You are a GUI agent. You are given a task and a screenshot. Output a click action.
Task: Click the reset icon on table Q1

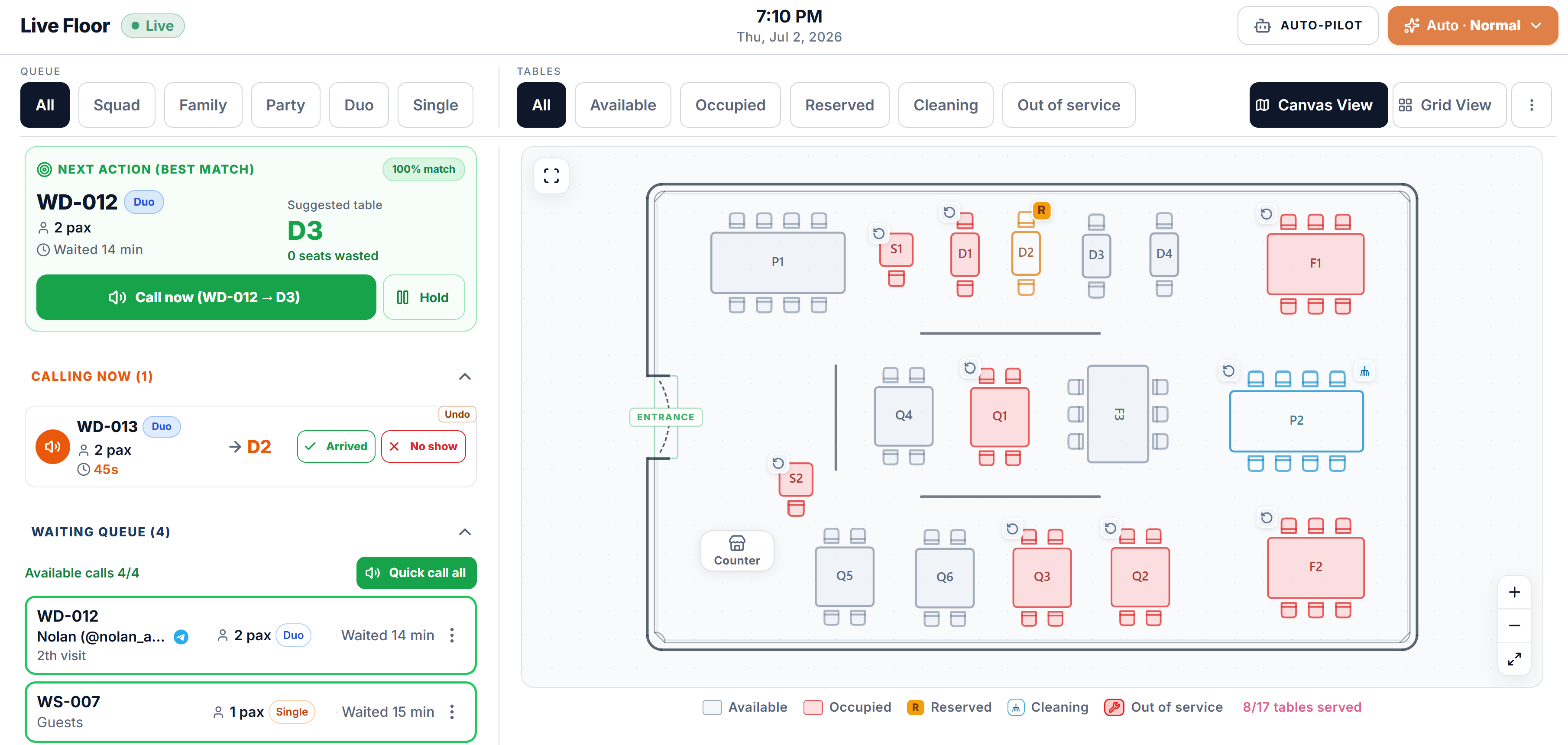[970, 368]
